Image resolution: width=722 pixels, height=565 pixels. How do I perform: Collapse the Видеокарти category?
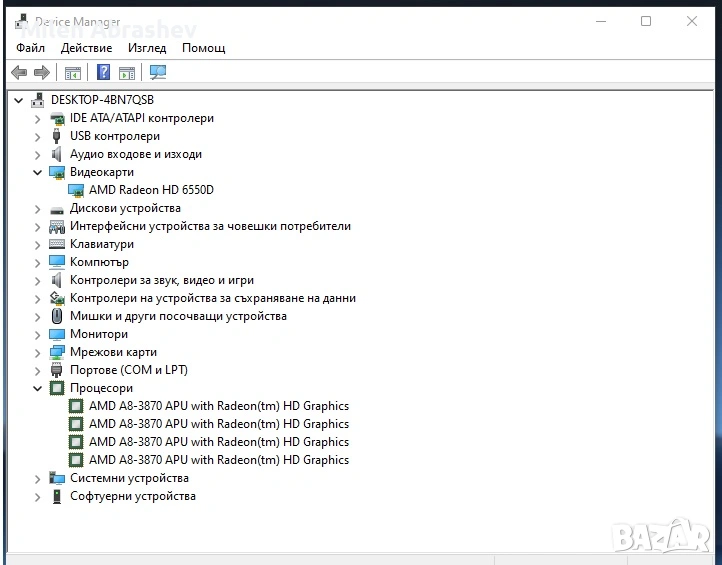[x=38, y=172]
